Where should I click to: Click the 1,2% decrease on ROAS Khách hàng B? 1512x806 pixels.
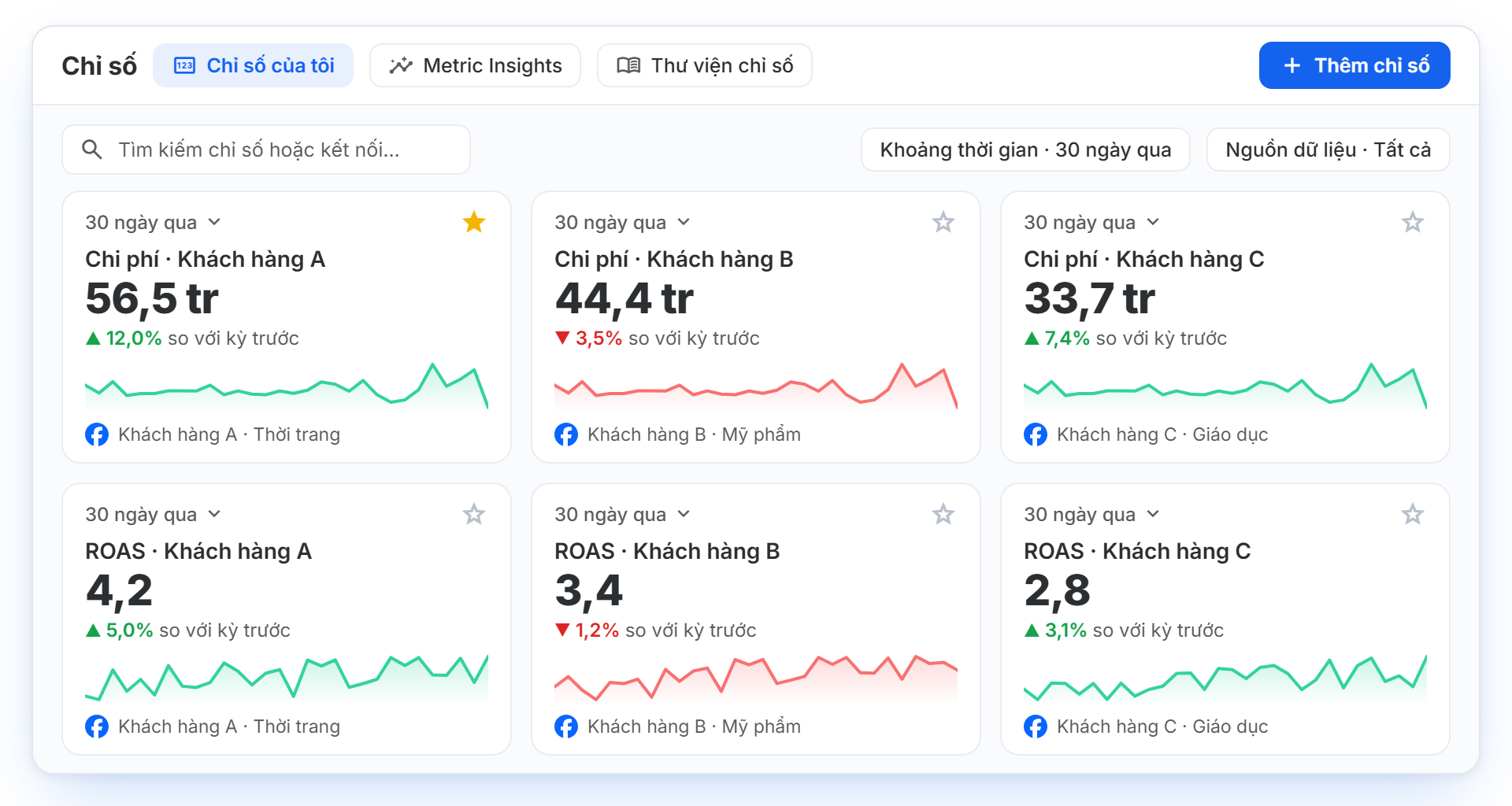587,630
